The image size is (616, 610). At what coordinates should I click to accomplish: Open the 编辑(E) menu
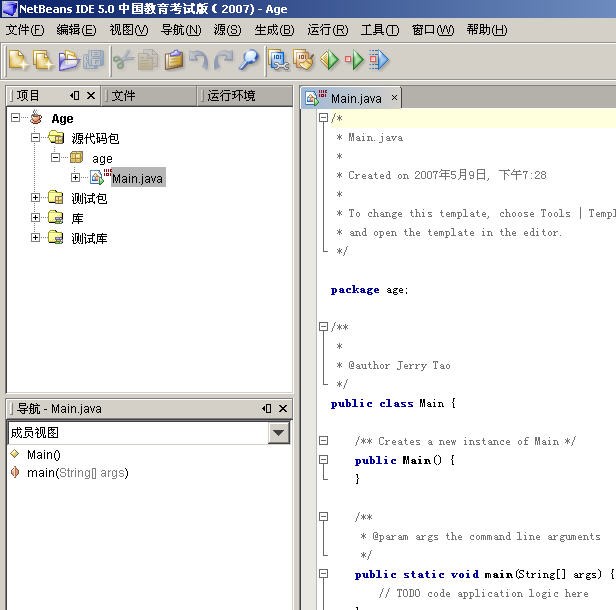[x=76, y=30]
